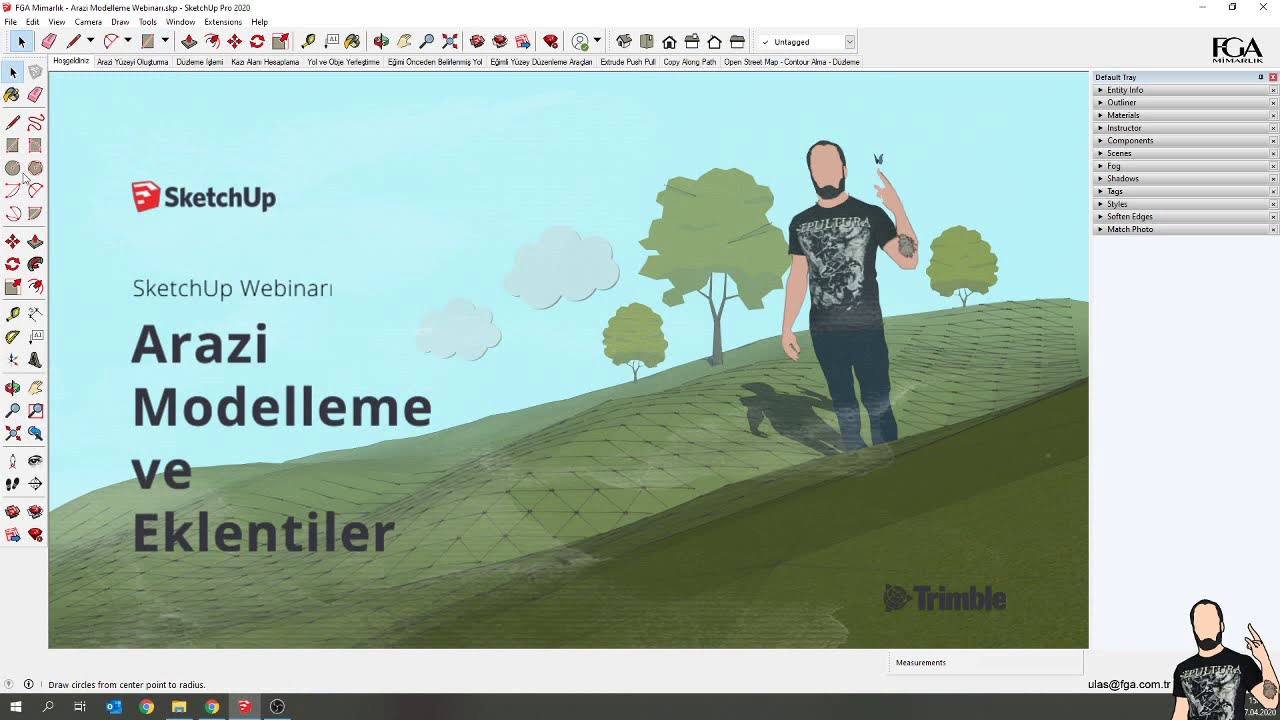Pick the Follow Me tool in left toolbar
Image resolution: width=1280 pixels, height=720 pixels.
(x=35, y=264)
